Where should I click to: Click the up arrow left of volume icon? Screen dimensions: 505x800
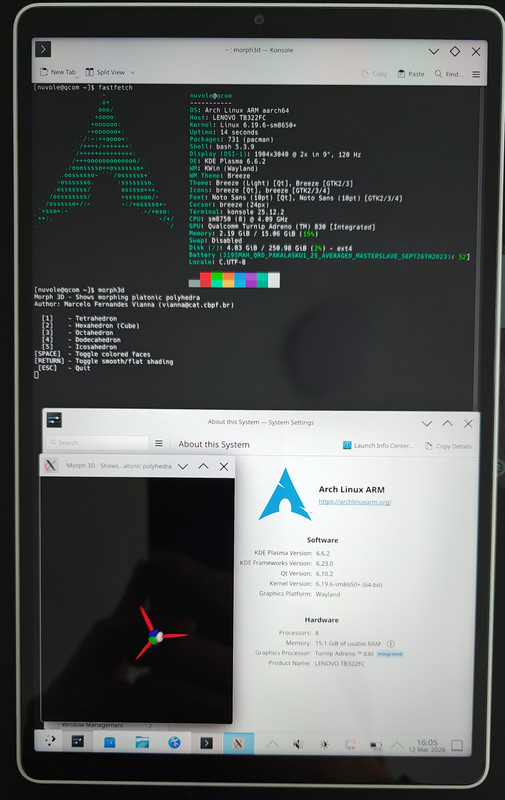[273, 744]
